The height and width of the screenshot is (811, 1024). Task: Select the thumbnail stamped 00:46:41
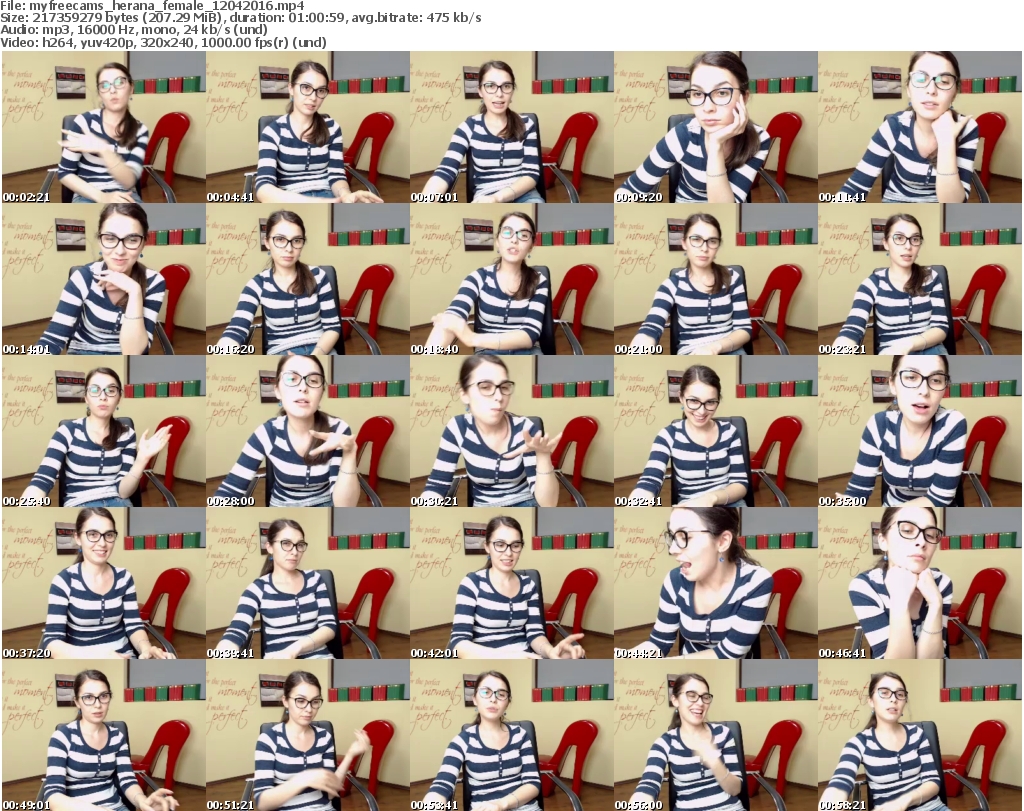[920, 583]
